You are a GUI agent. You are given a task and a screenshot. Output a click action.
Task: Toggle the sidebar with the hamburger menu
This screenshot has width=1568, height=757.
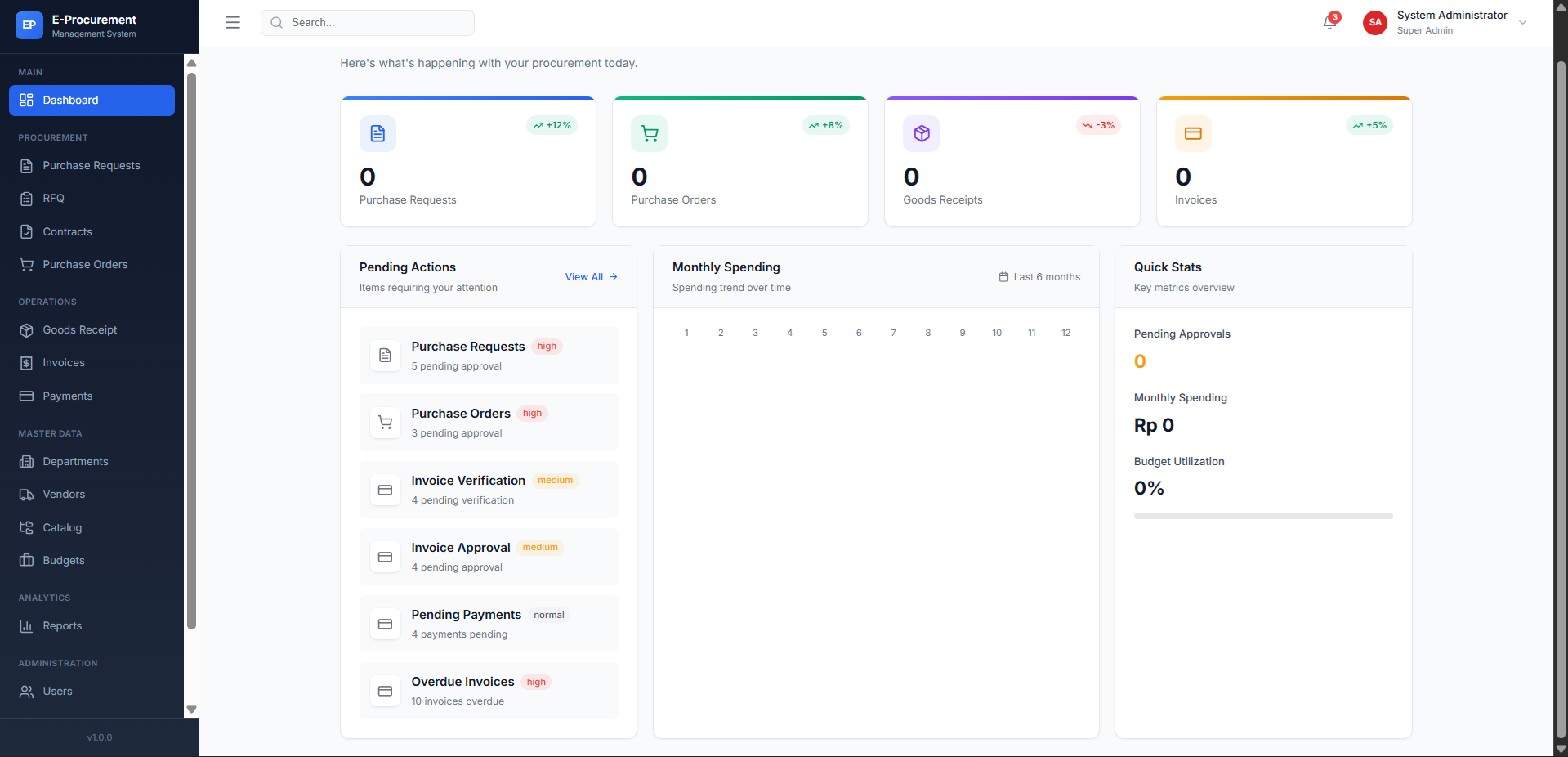(233, 22)
